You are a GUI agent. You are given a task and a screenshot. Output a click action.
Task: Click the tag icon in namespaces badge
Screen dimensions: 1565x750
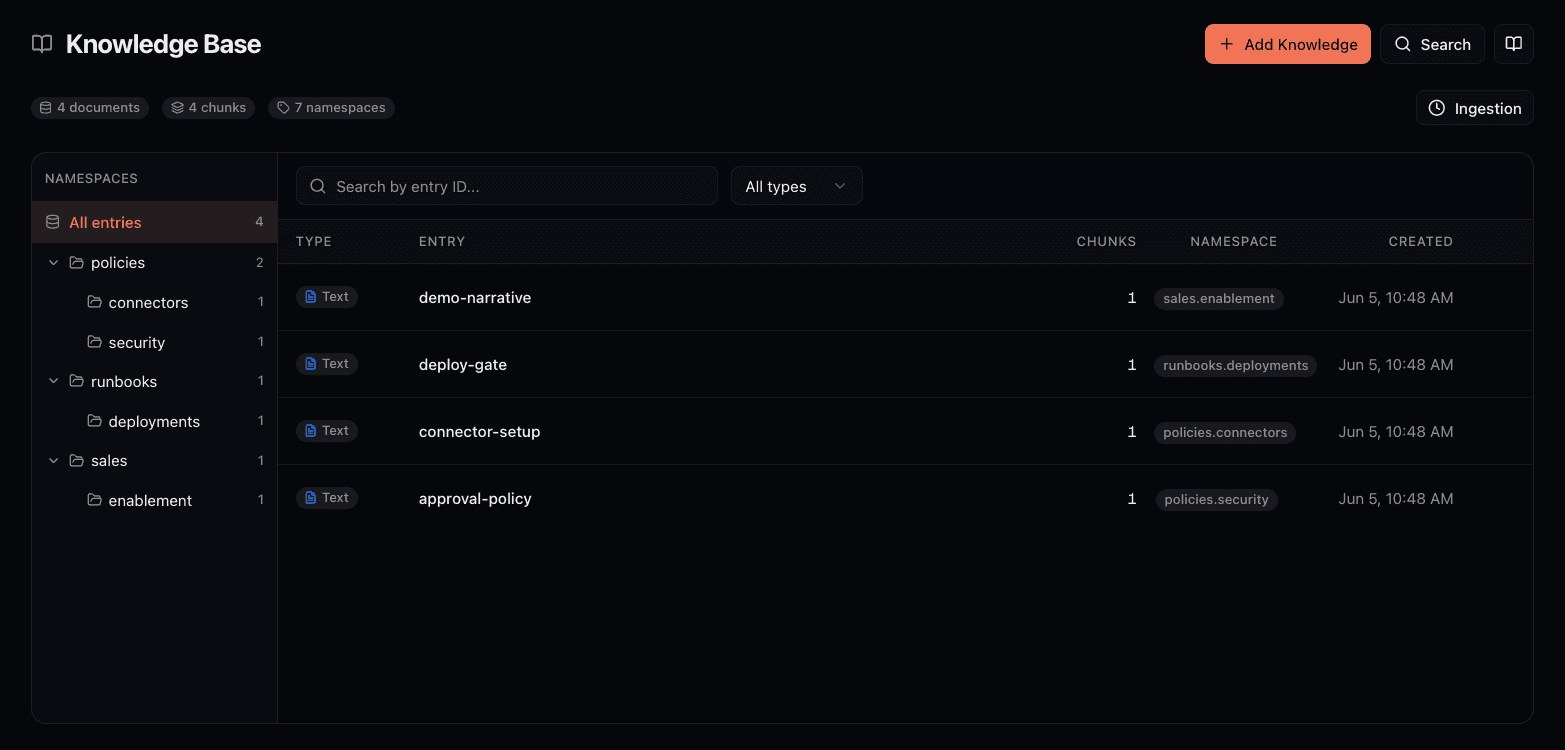click(283, 108)
